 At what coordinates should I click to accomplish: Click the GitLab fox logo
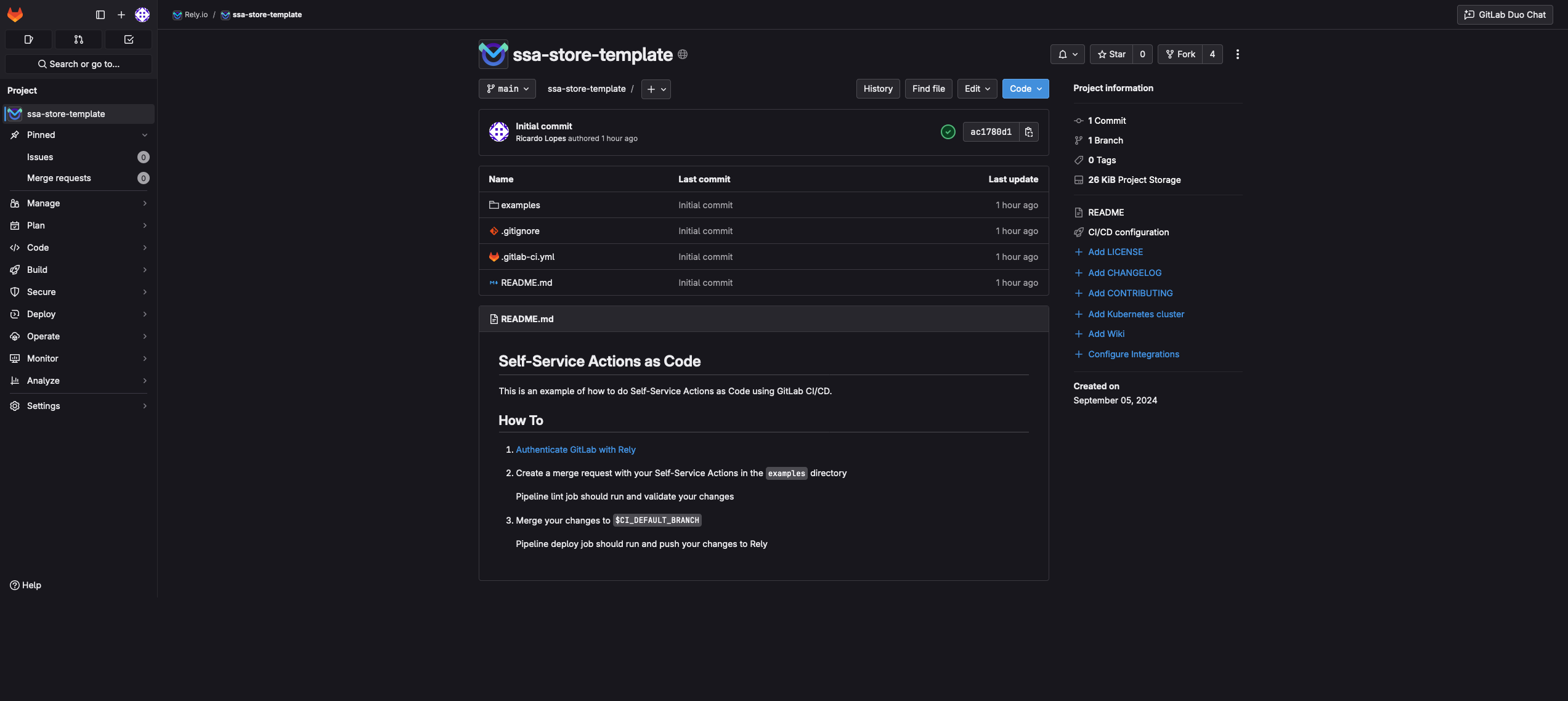[15, 14]
